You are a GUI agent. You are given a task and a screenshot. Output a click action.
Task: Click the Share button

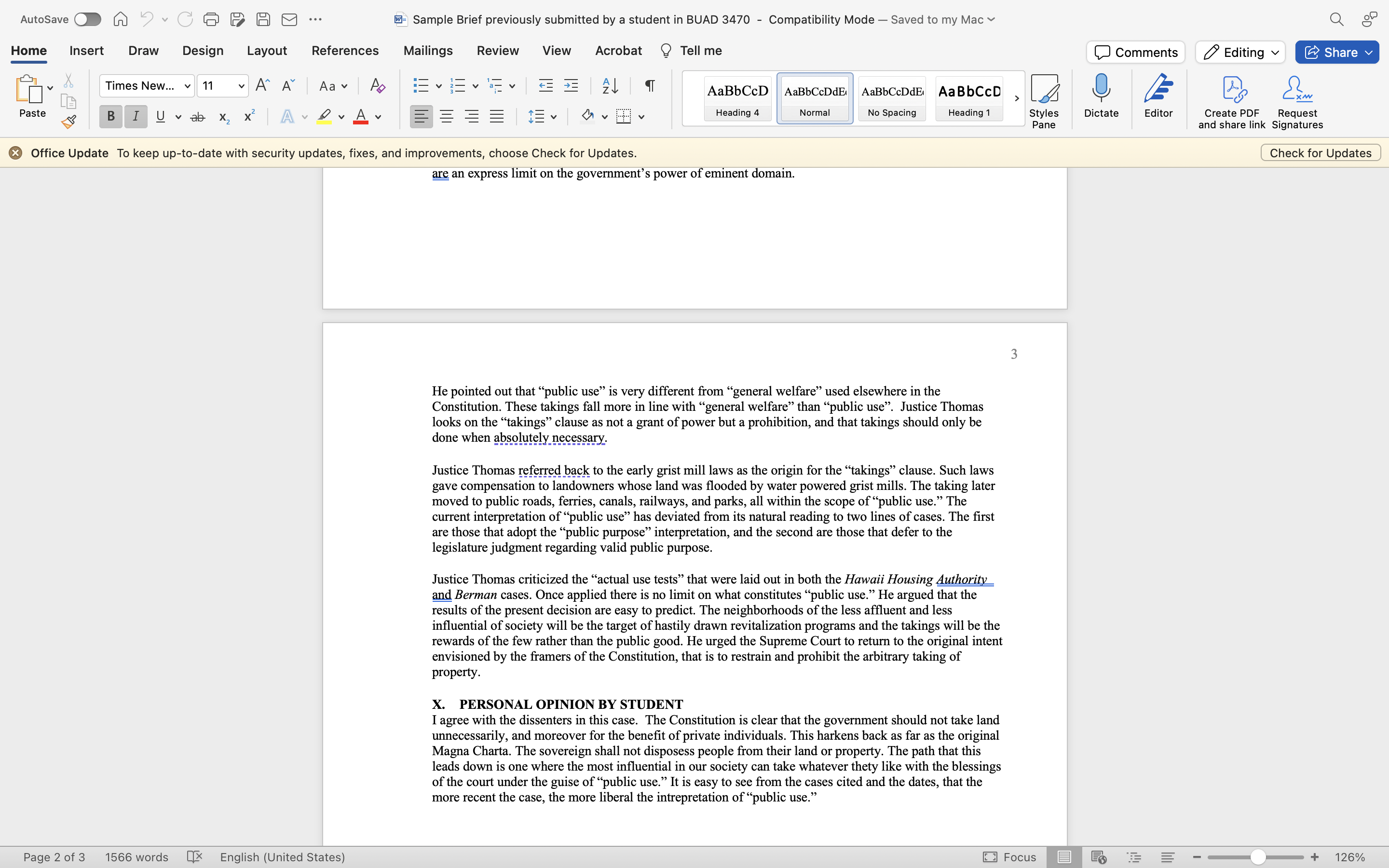1336,52
